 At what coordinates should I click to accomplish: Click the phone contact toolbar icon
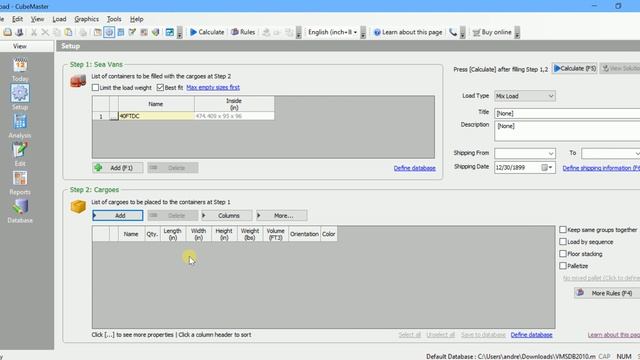453,32
